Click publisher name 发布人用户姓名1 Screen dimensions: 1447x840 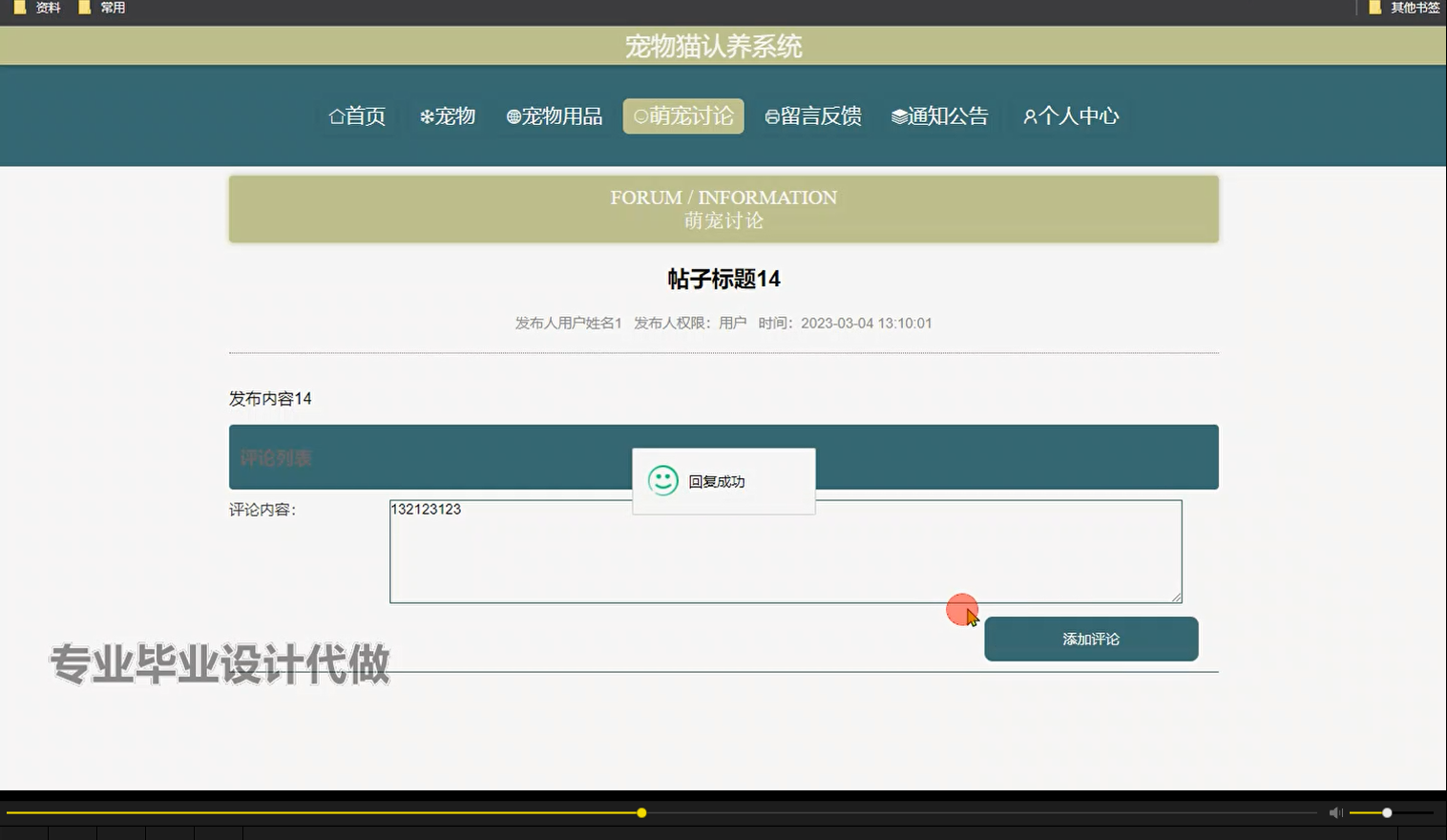tap(567, 323)
